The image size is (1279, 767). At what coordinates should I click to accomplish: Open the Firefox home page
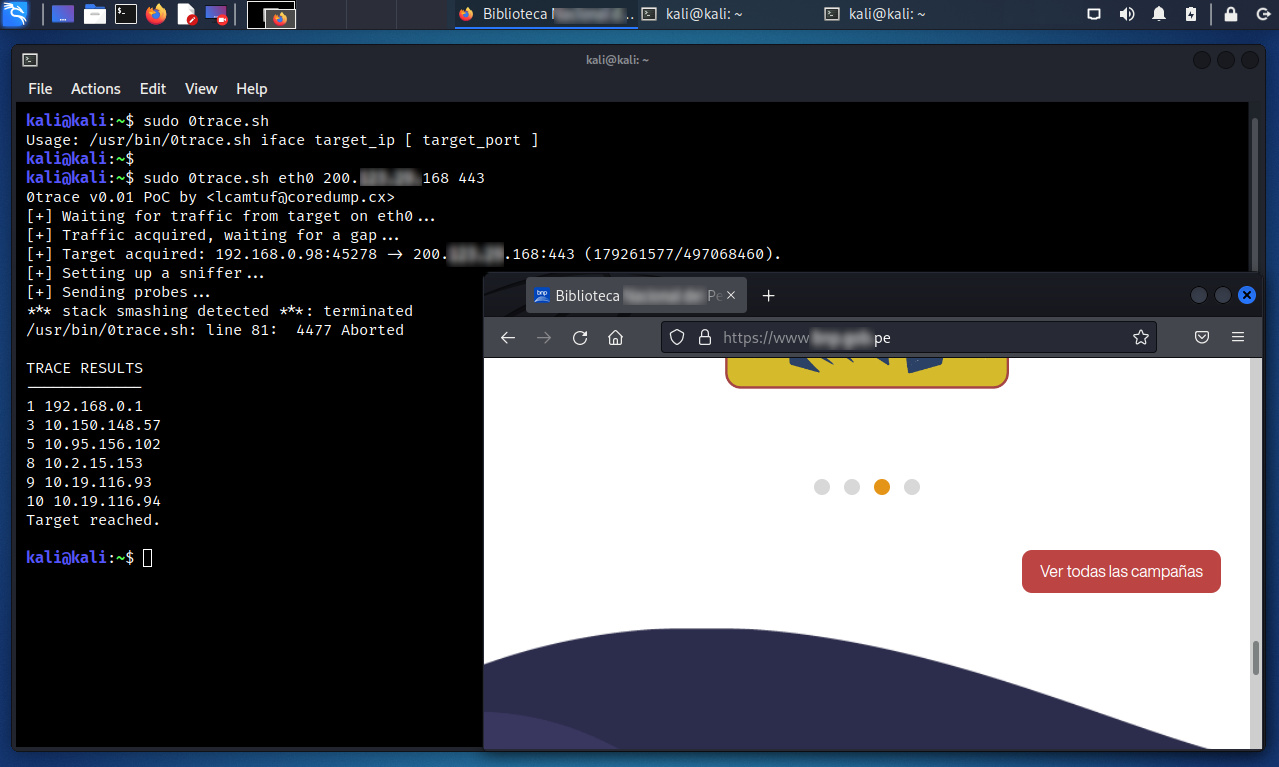pyautogui.click(x=616, y=338)
